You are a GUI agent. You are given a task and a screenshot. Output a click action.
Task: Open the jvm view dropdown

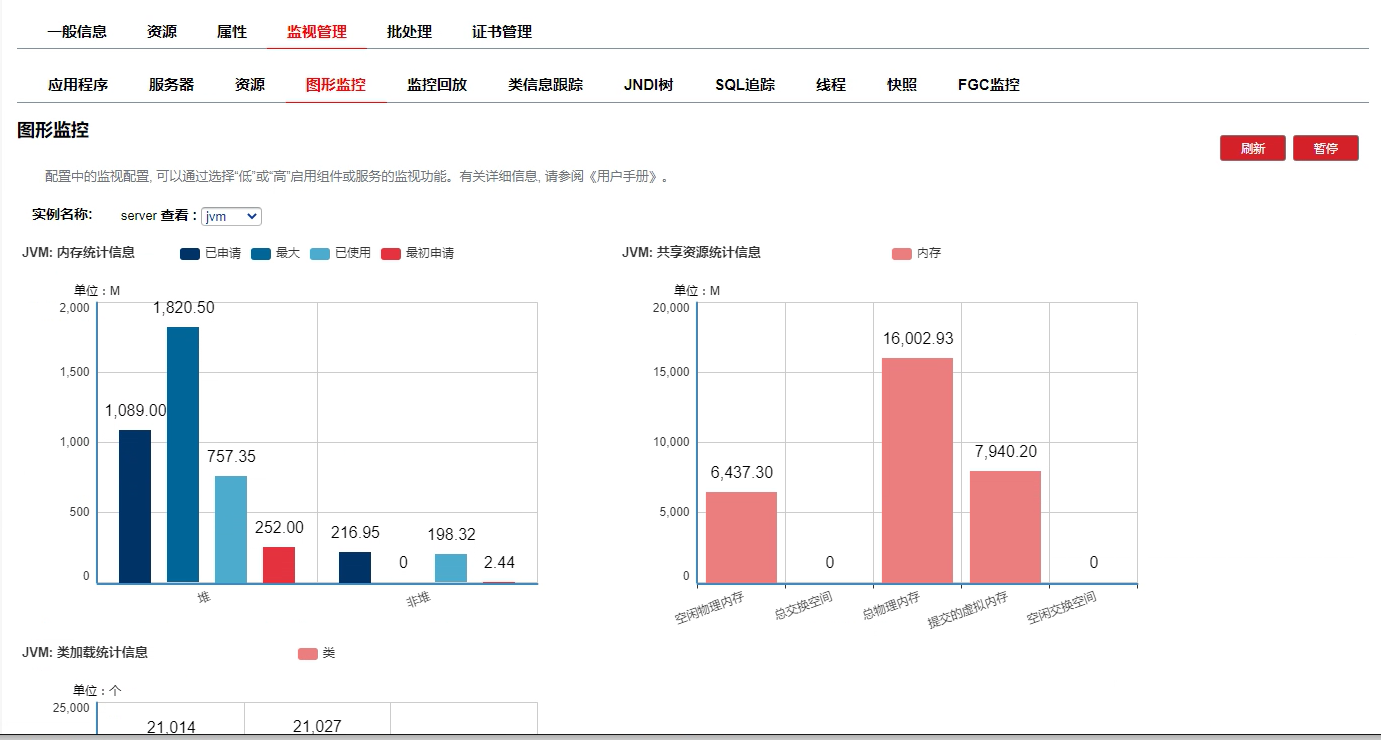231,216
